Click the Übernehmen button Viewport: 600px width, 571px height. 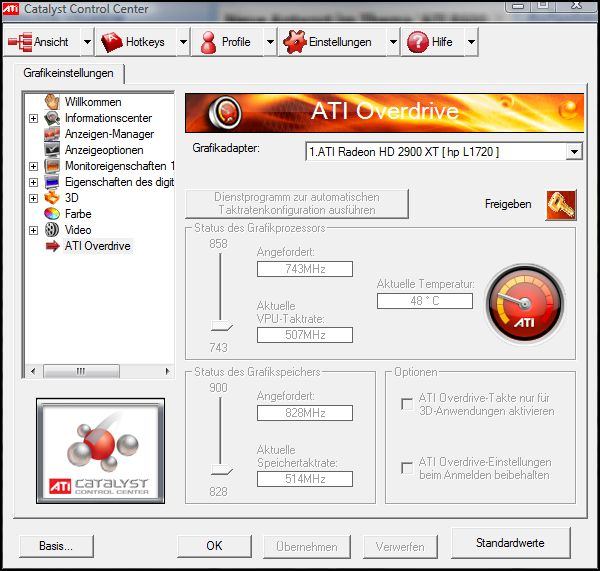pos(307,547)
